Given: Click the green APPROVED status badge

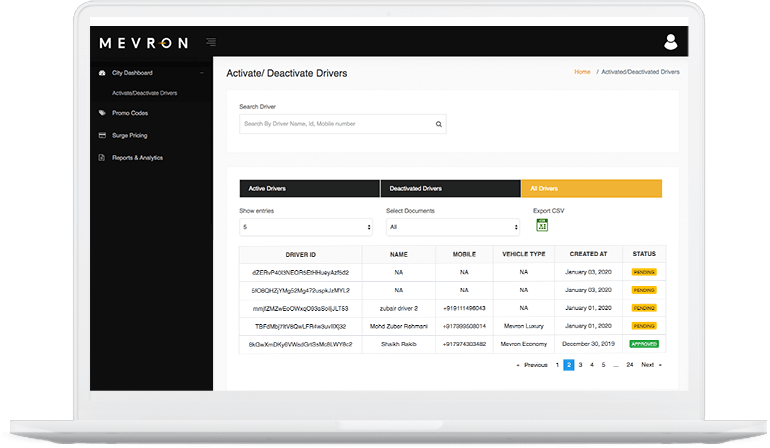Looking at the screenshot, I should pos(644,344).
